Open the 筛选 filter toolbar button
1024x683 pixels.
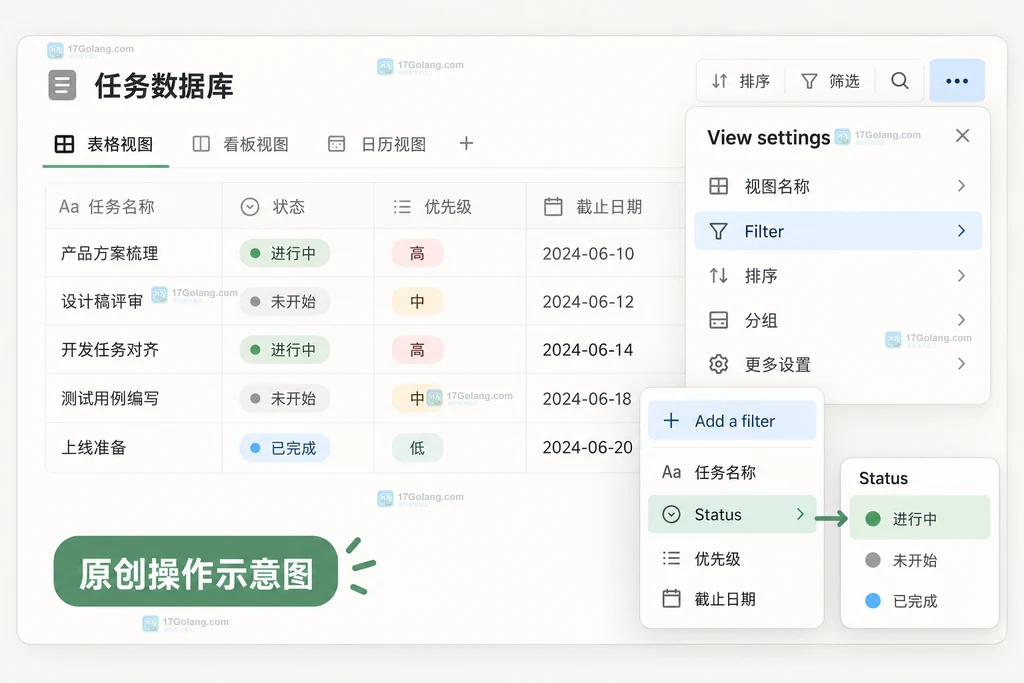830,81
